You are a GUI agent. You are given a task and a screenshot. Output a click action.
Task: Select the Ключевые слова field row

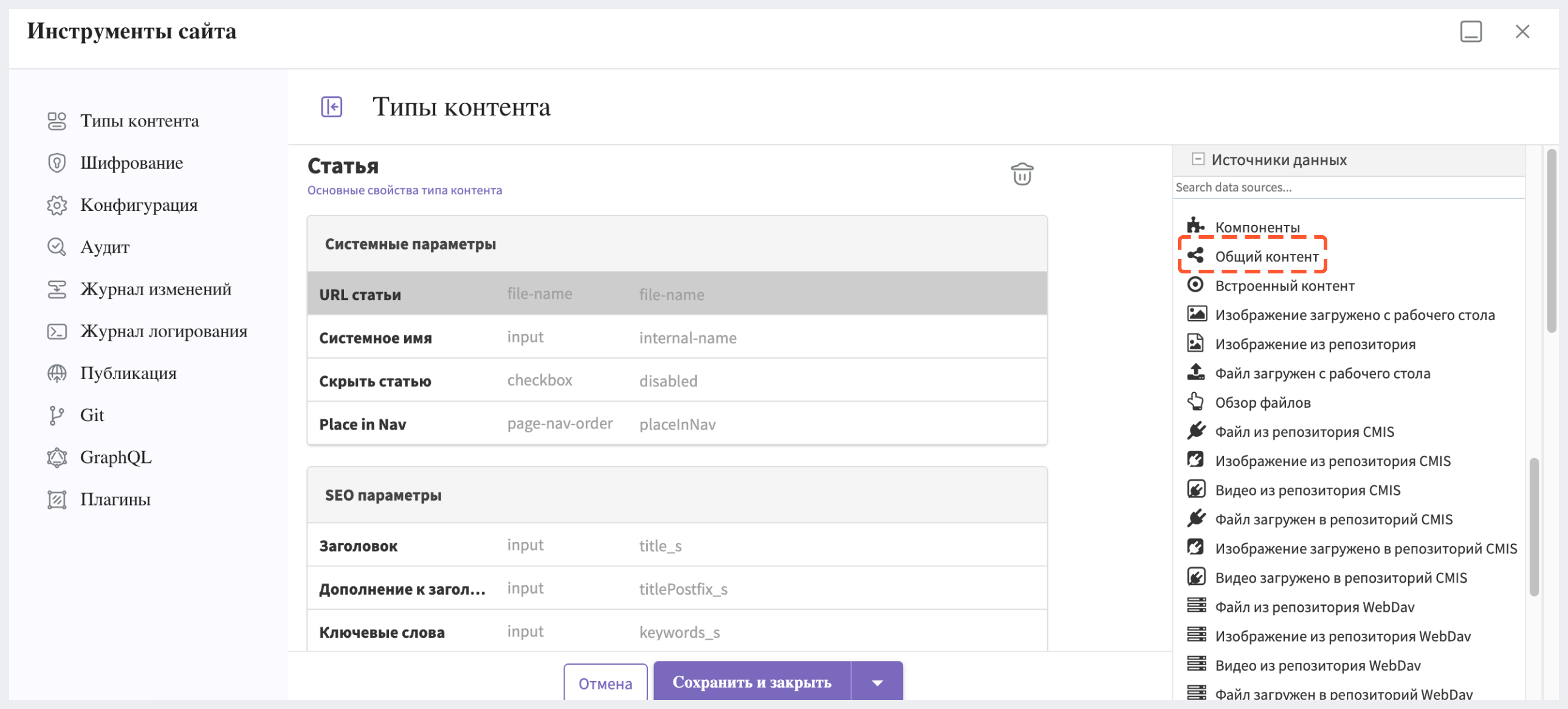(x=677, y=632)
